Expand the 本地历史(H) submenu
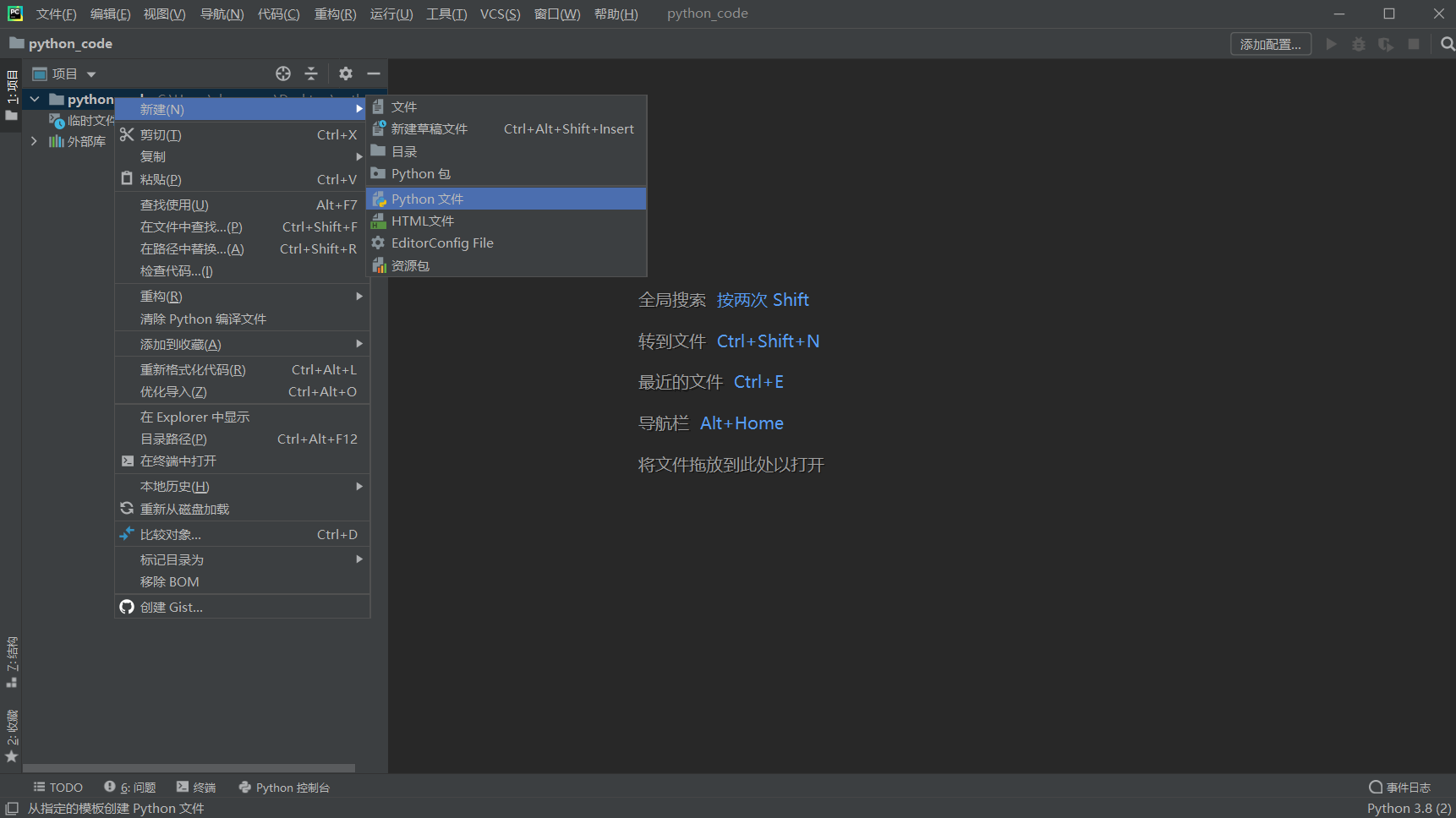1456x818 pixels. click(x=242, y=486)
